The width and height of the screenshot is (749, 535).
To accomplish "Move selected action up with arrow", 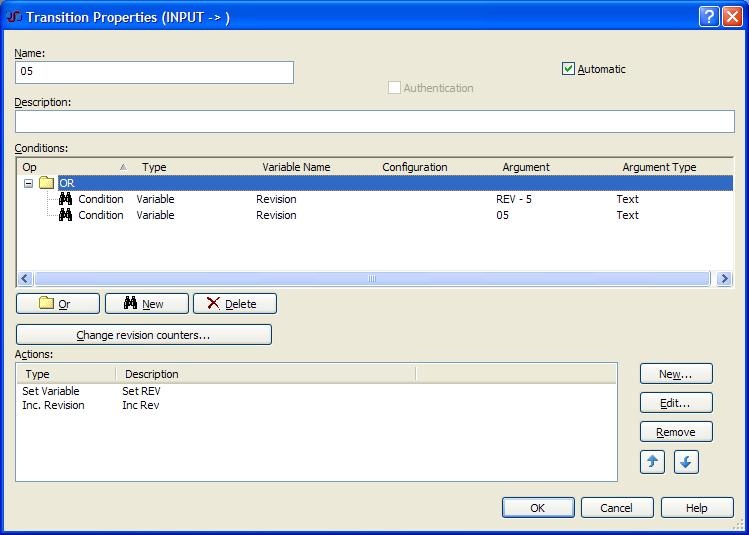I will pyautogui.click(x=652, y=462).
